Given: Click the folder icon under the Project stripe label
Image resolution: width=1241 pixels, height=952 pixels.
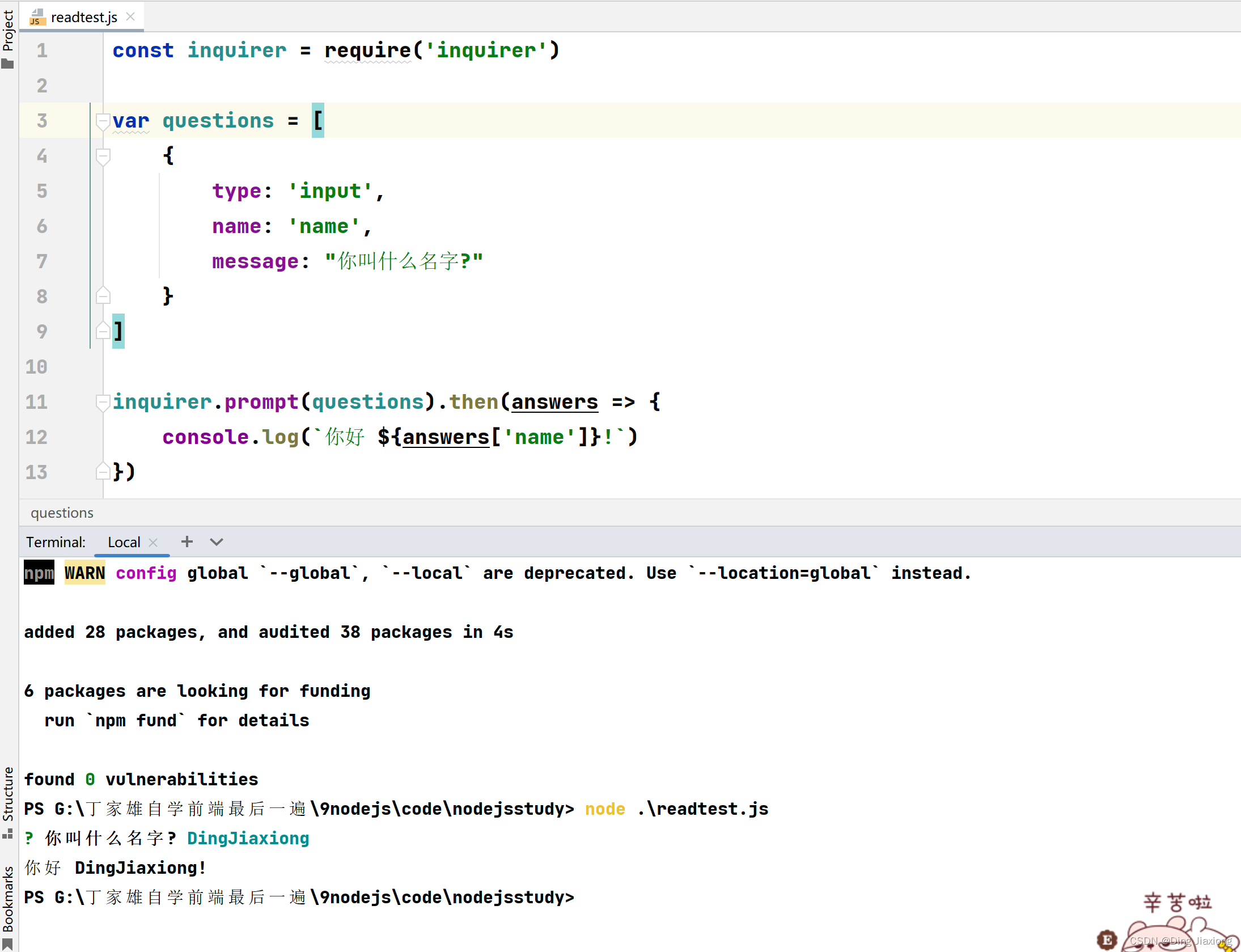Looking at the screenshot, I should tap(9, 62).
